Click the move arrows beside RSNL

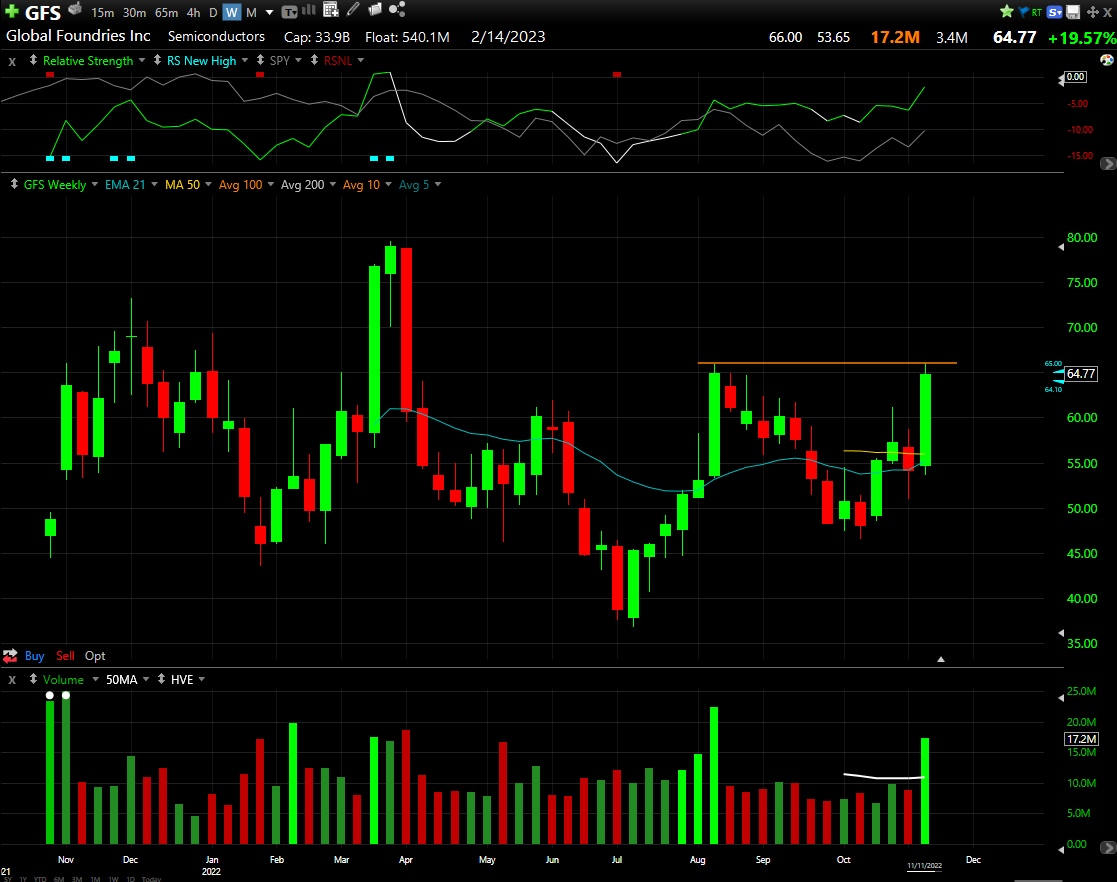pyautogui.click(x=314, y=60)
